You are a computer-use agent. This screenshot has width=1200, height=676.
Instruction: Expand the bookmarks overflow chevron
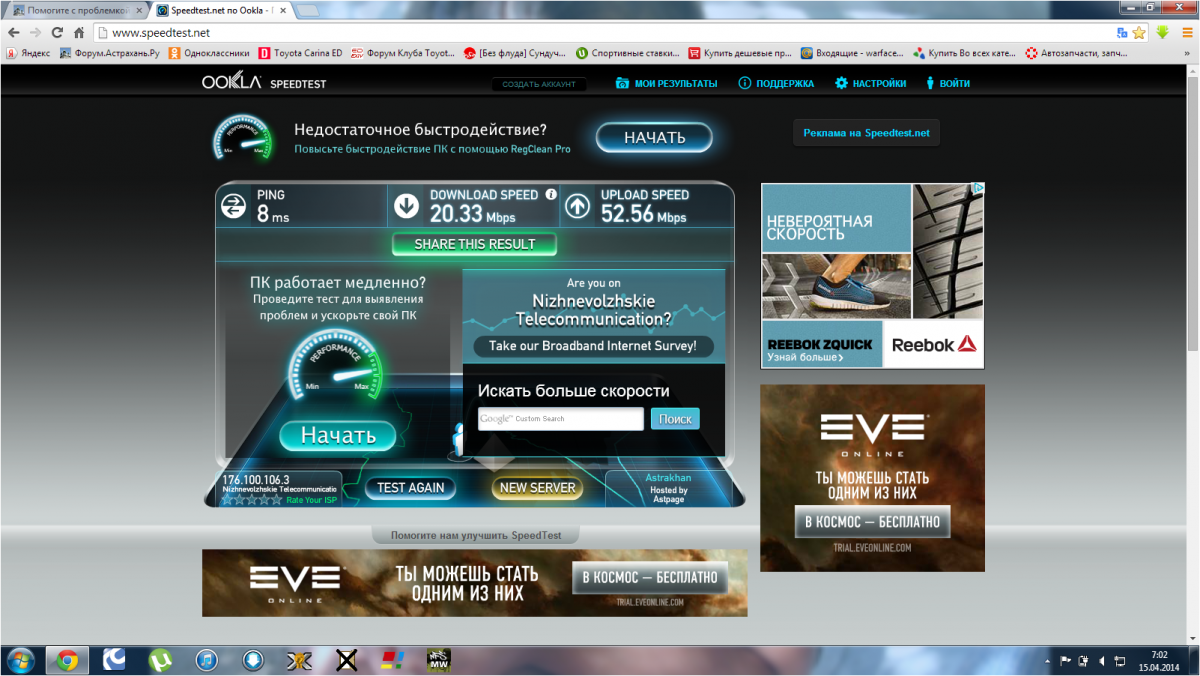1186,53
